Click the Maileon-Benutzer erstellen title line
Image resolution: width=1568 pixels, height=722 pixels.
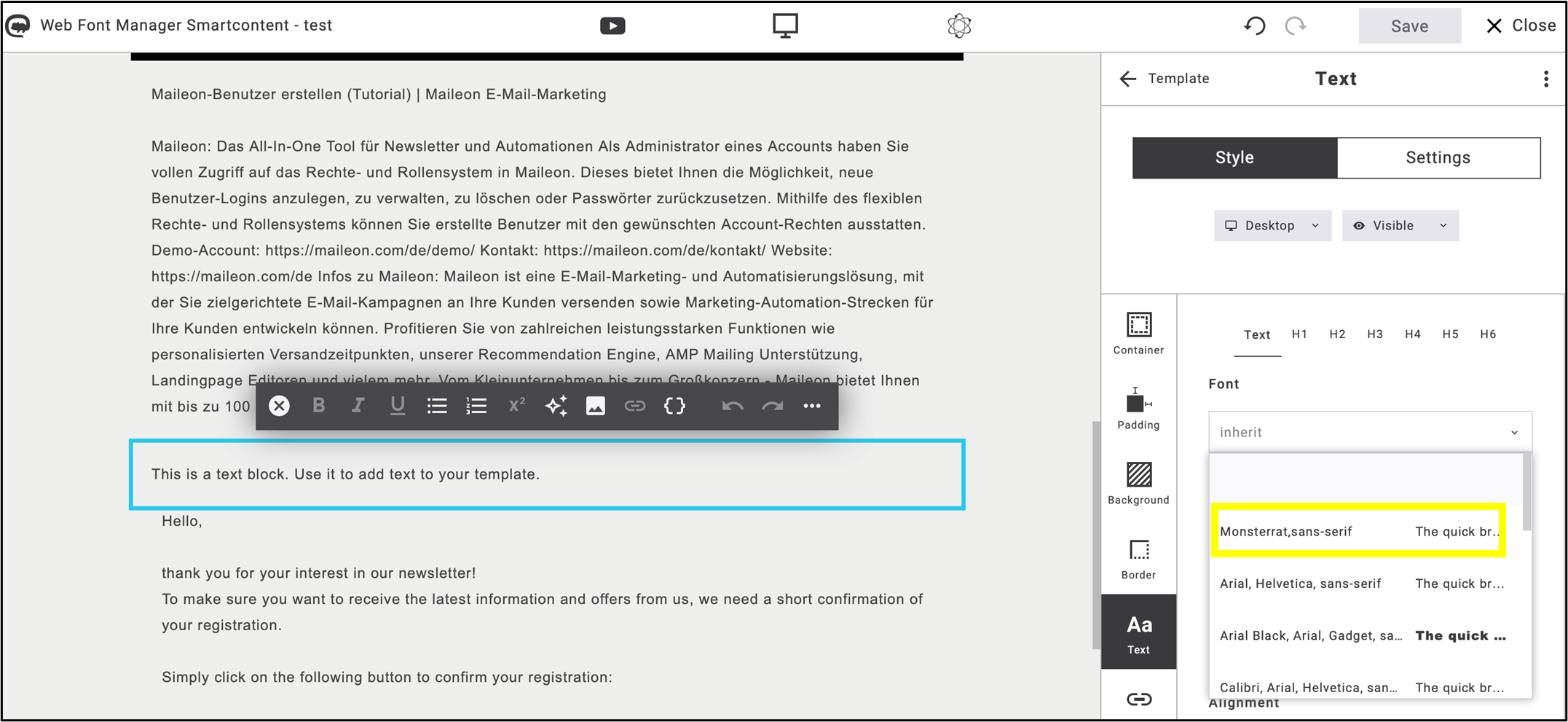(x=379, y=94)
